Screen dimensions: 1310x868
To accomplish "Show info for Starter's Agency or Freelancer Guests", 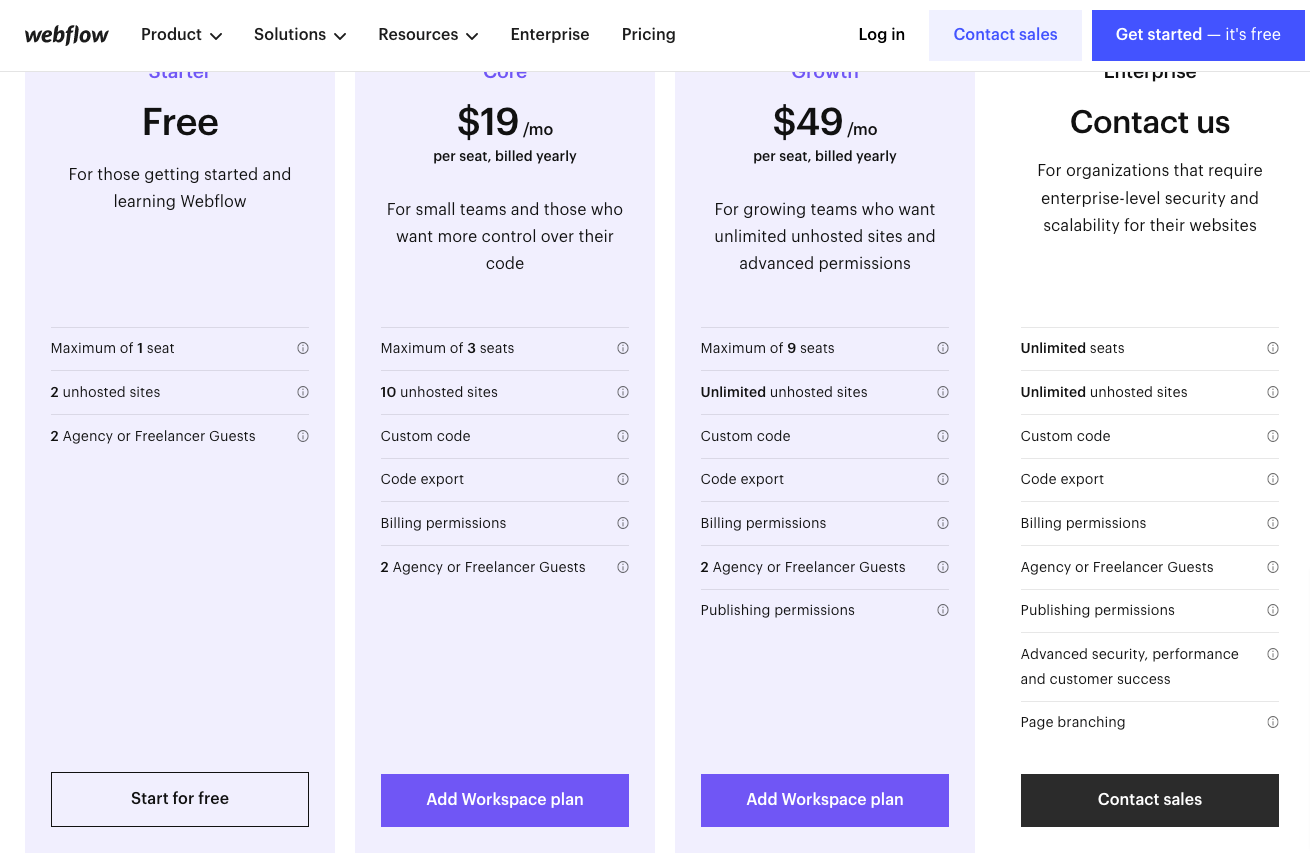I will pos(303,436).
